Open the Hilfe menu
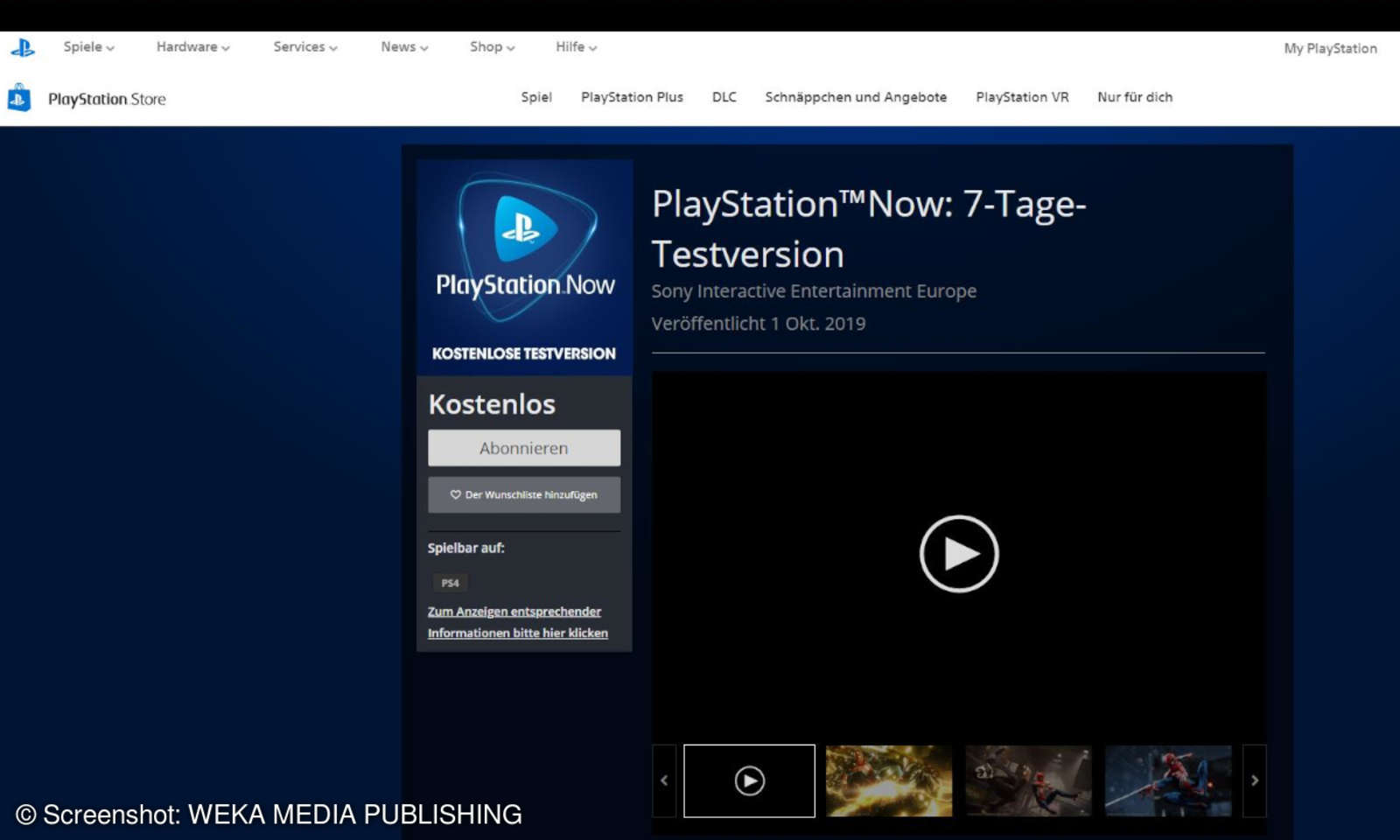Screen dimensions: 1400x840 574,47
